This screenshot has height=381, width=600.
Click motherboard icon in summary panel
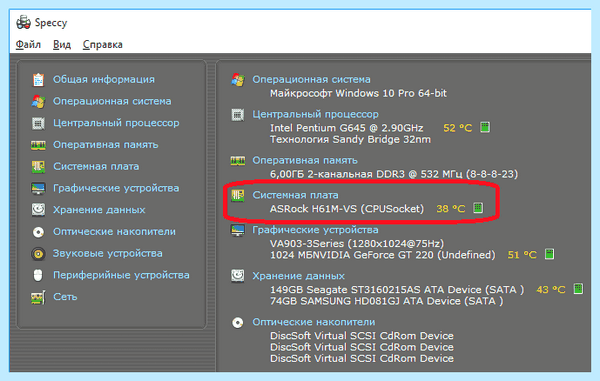click(238, 195)
